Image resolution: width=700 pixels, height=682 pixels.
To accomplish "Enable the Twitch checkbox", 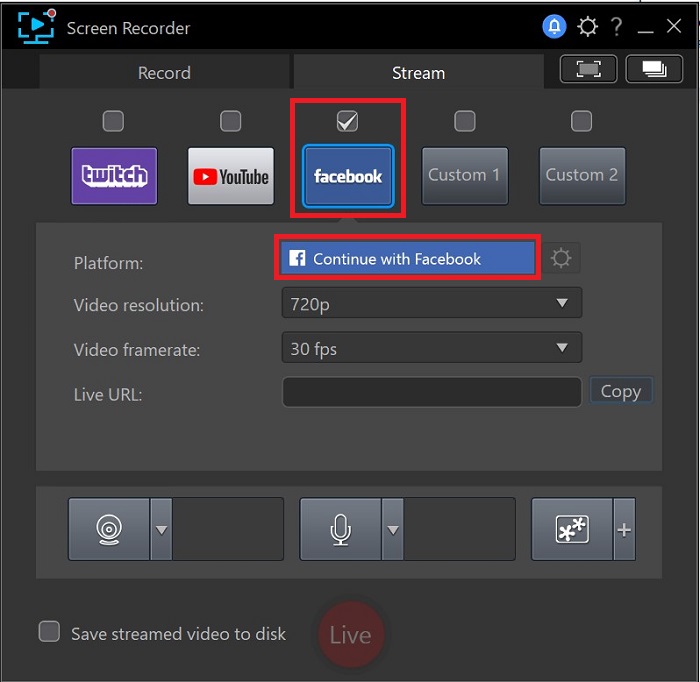I will [x=113, y=121].
